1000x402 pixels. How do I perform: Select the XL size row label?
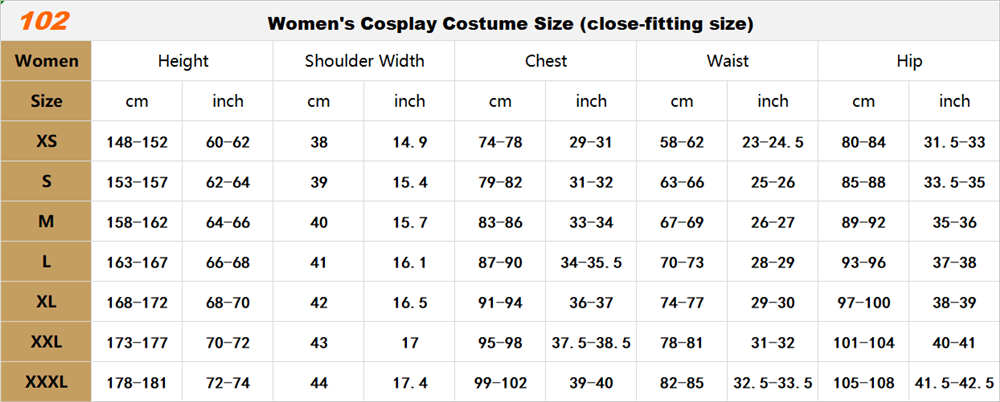tap(46, 302)
